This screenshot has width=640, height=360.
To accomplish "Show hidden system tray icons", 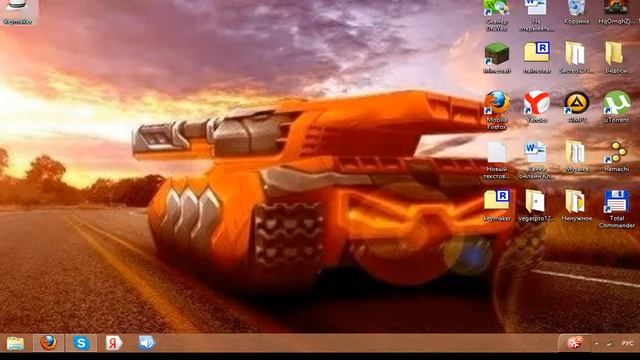I will [597, 344].
